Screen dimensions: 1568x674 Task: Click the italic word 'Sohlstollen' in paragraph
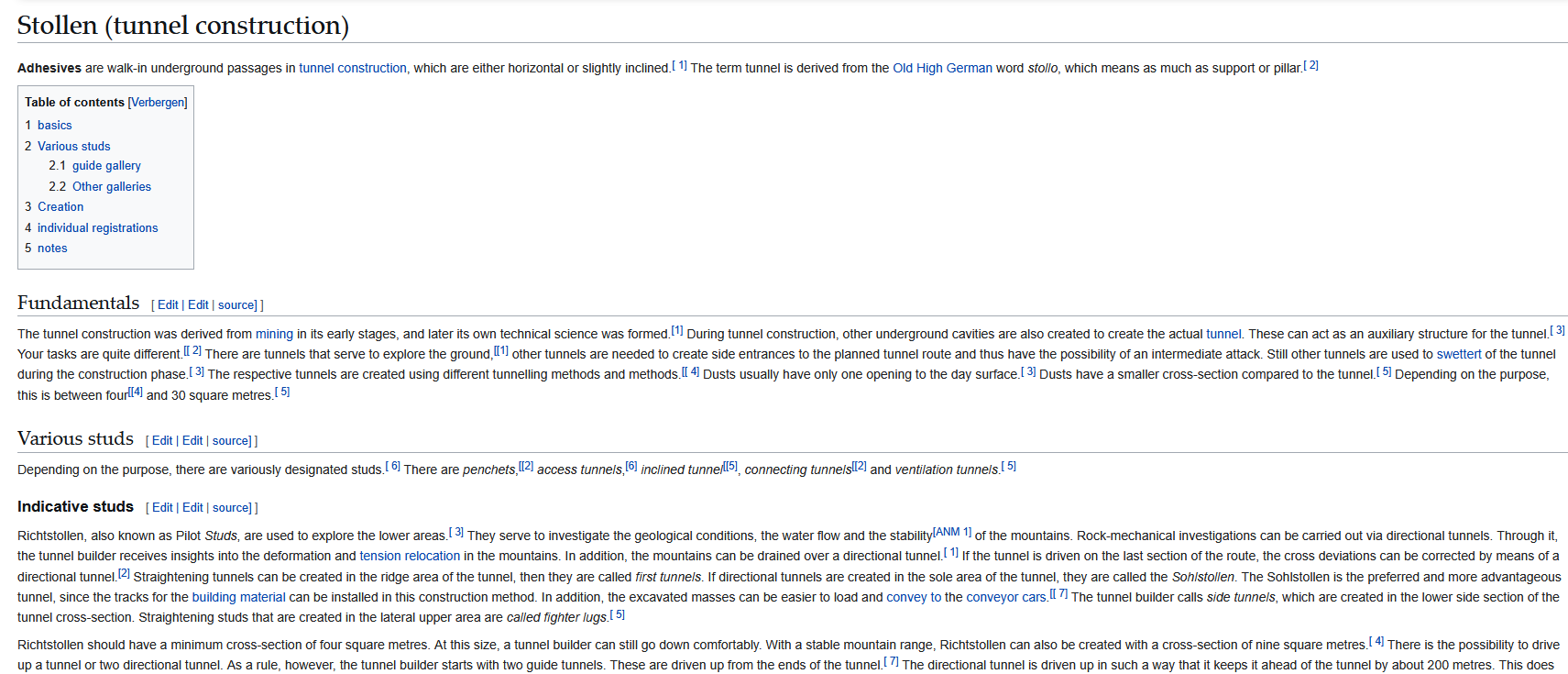1203,578
